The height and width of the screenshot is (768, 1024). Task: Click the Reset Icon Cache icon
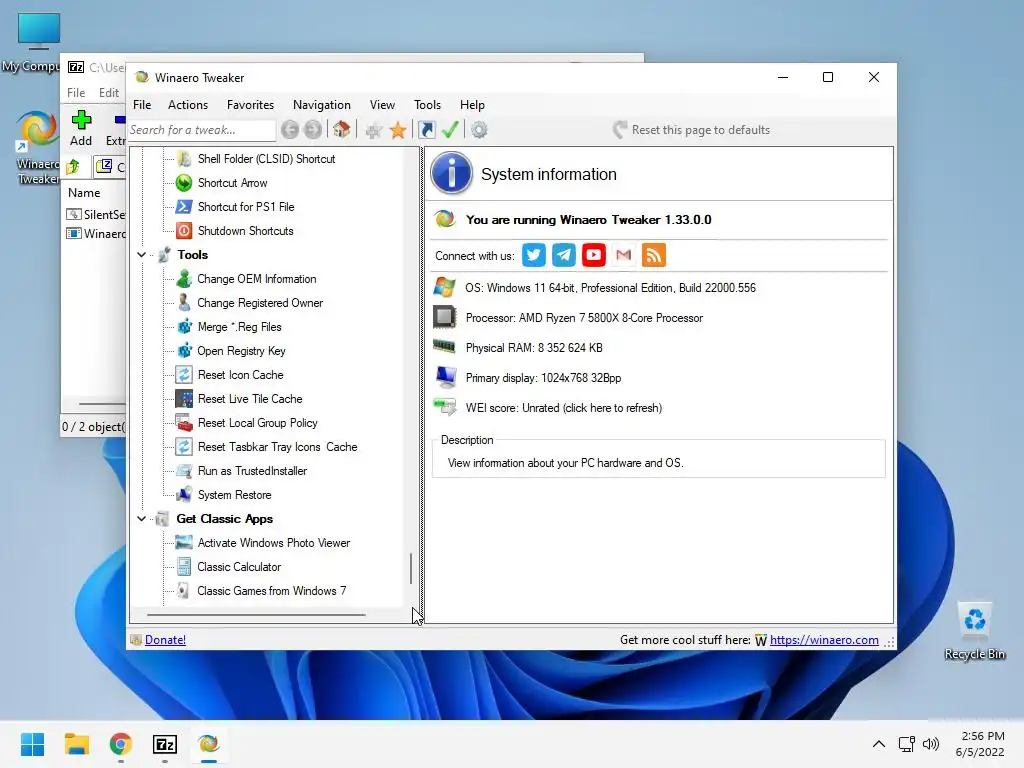[x=184, y=374]
